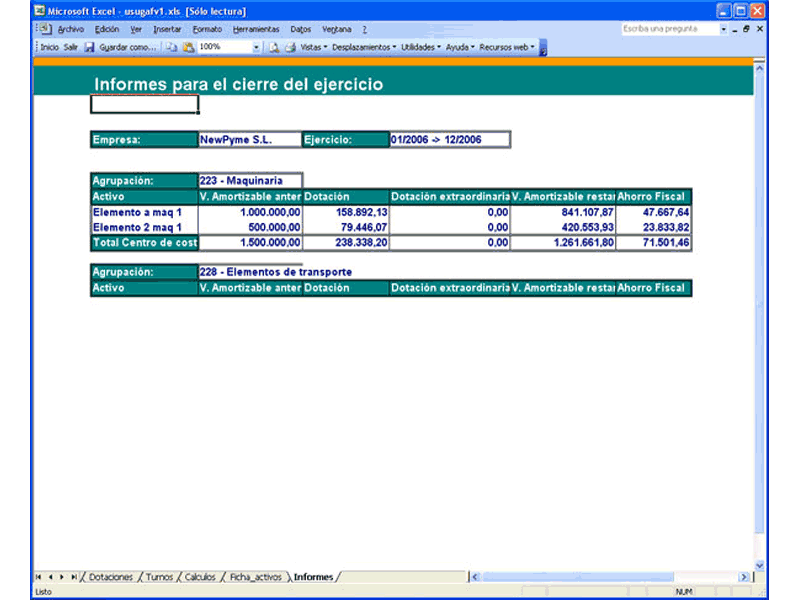Select the 'Elemento 2 maq 1' cell
800x600 pixels.
pyautogui.click(x=144, y=228)
